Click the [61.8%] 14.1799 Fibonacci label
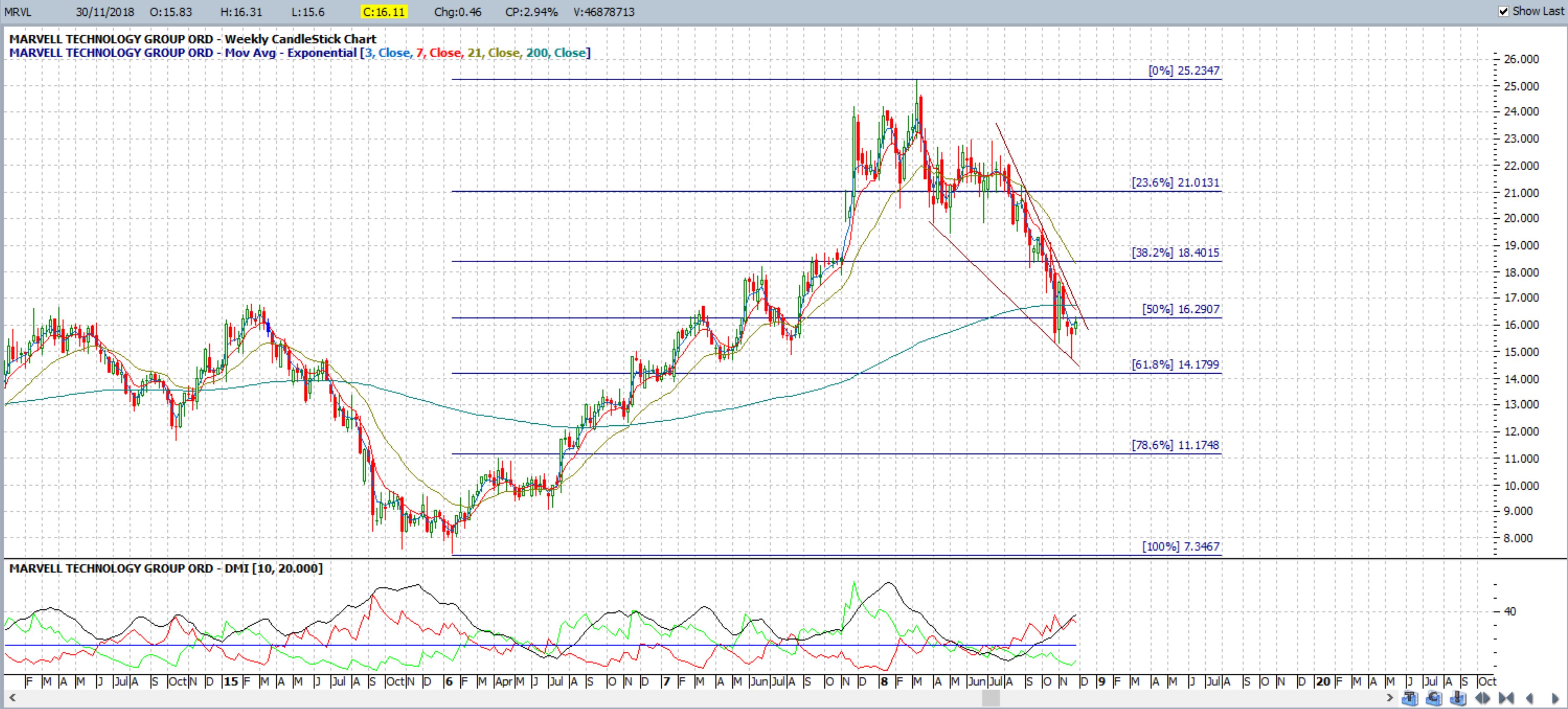Screen dimensions: 1568x709 tap(1175, 365)
